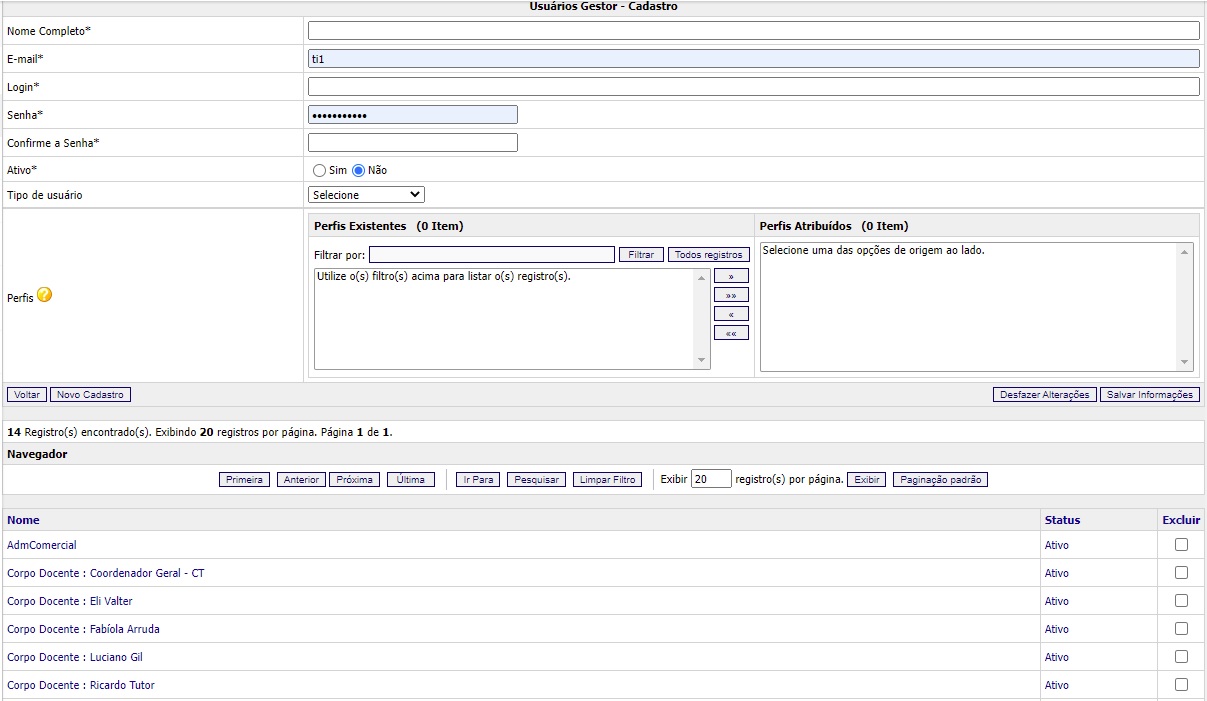
Task: Open the Tipo de usuário dropdown
Action: [x=366, y=195]
